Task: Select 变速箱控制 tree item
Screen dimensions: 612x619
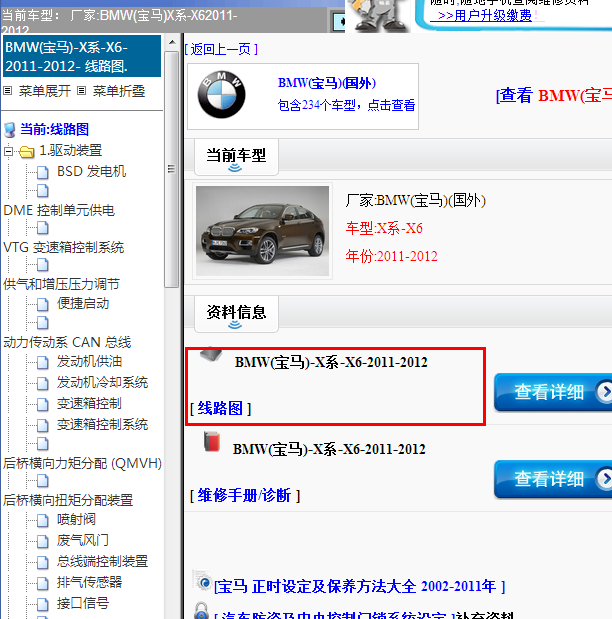Action: tap(89, 403)
